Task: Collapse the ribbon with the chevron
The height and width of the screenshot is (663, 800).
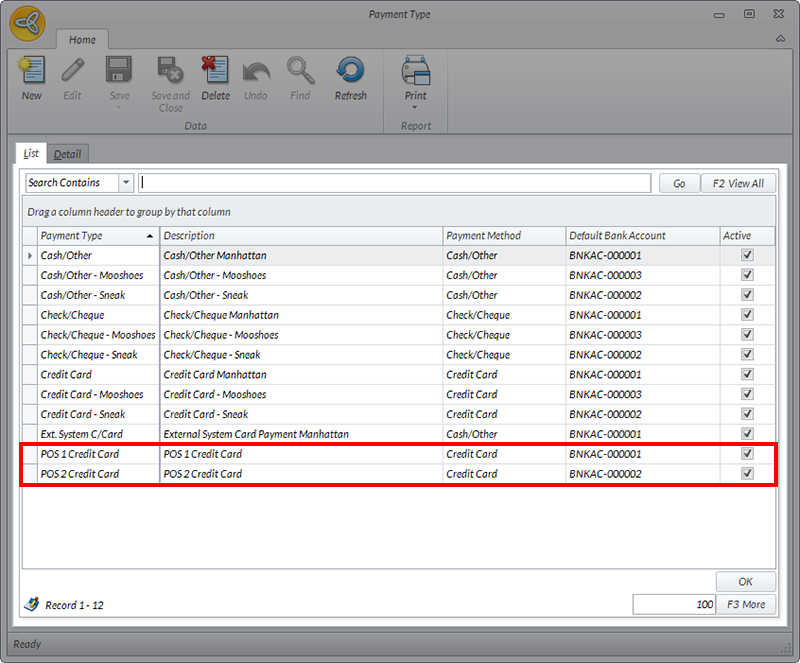Action: coord(780,39)
